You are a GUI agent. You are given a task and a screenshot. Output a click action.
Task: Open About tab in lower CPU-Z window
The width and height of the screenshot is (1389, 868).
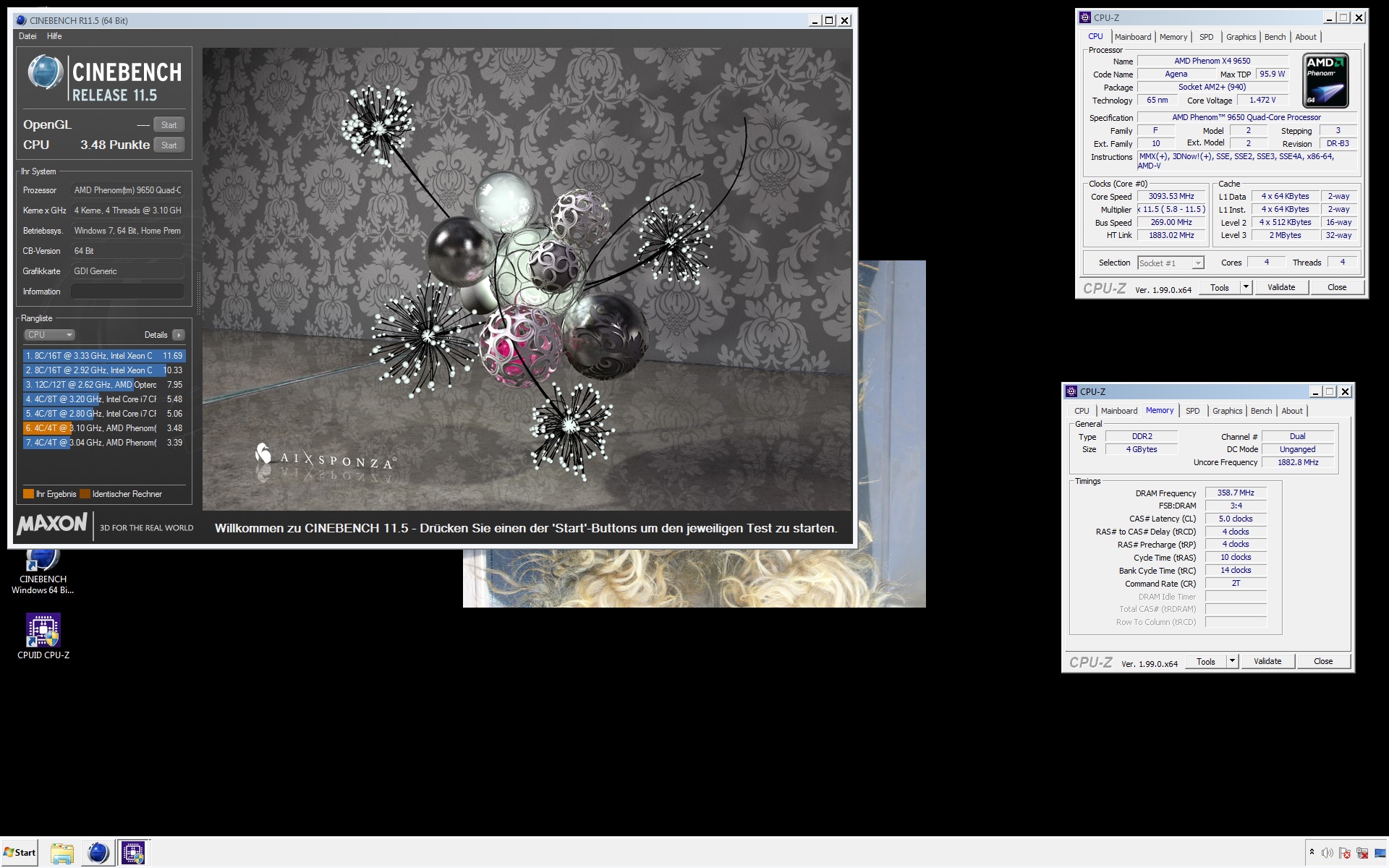(x=1292, y=411)
